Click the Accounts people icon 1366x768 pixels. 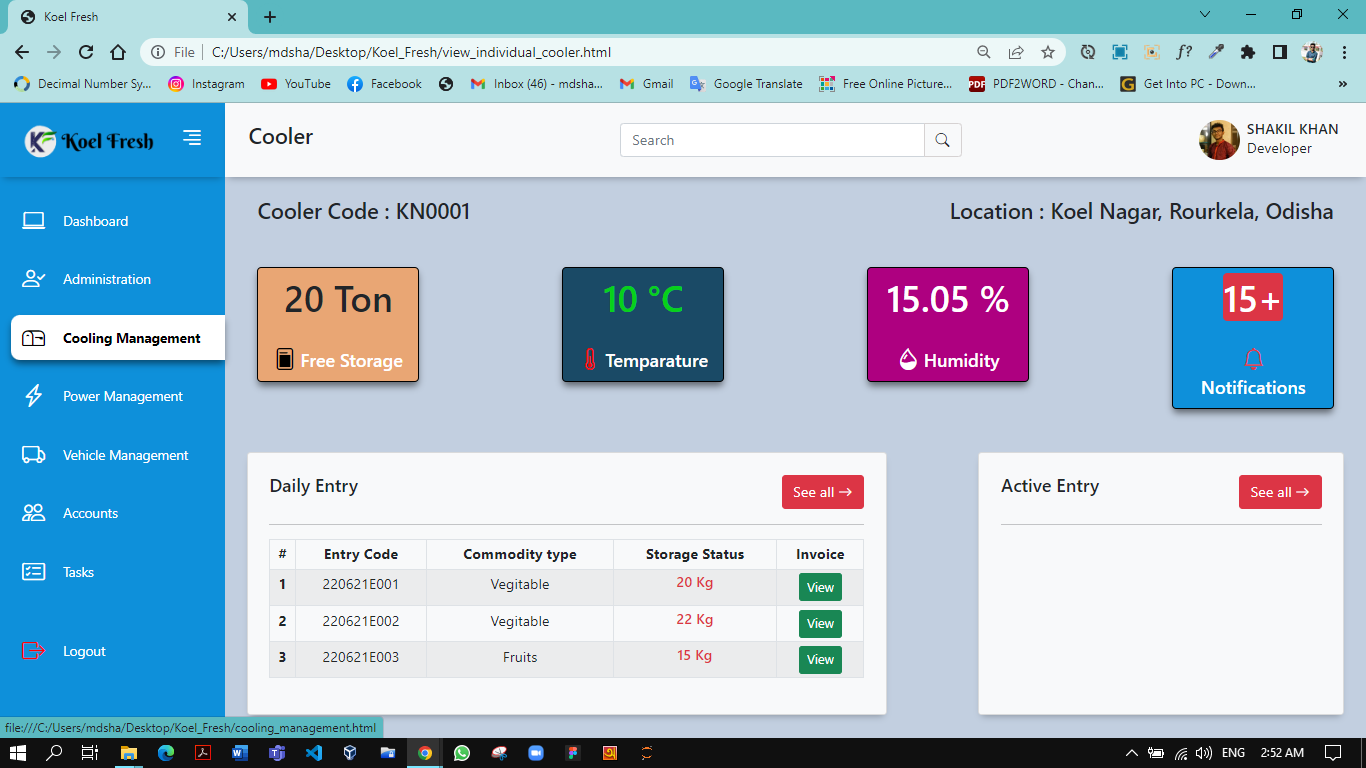point(34,513)
